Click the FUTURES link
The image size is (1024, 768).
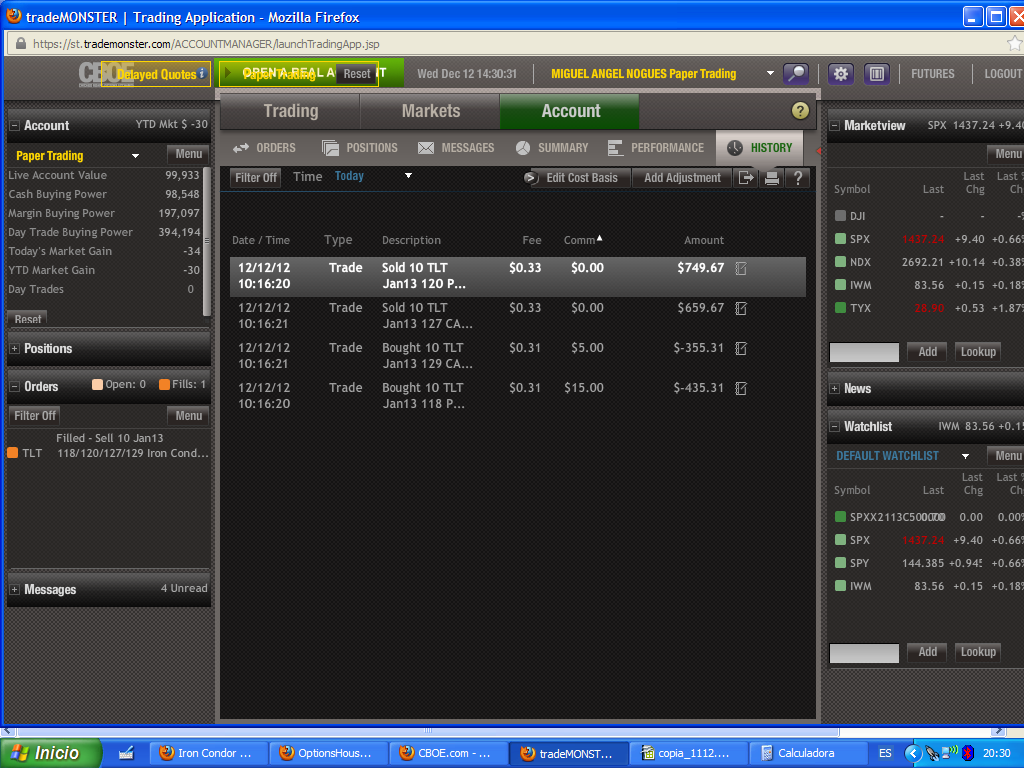[x=933, y=74]
